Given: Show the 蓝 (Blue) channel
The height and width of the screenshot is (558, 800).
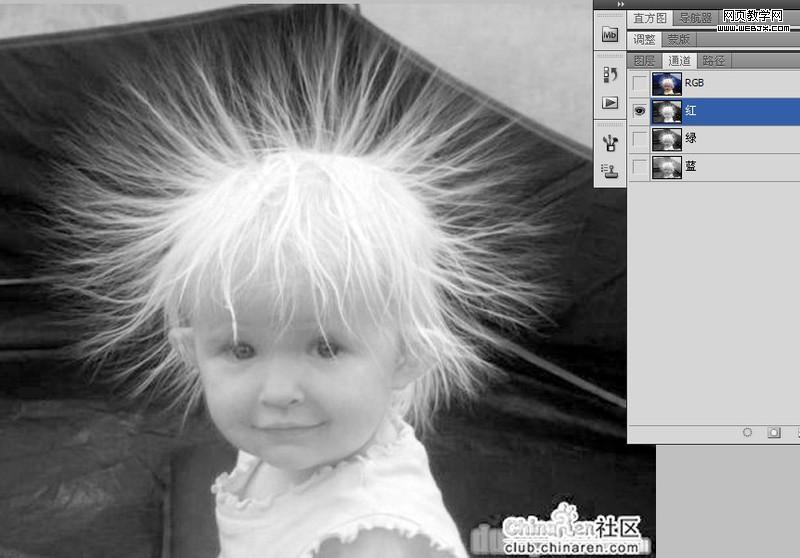Looking at the screenshot, I should (x=639, y=166).
